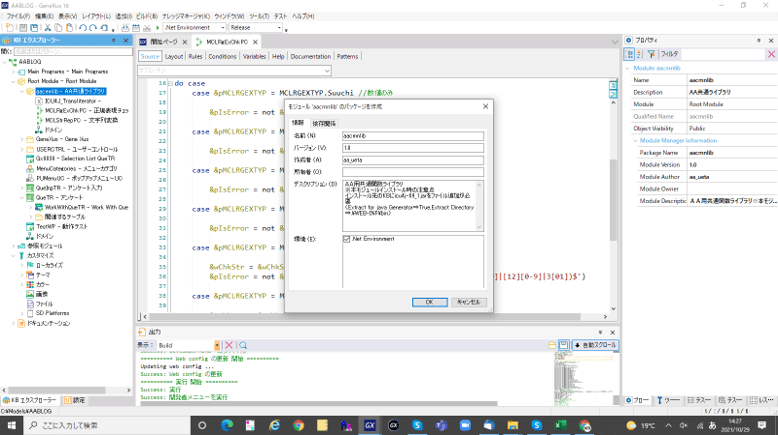Screen dimensions: 778x435
Task: Click the red X clear icon in Output panel
Action: (x=229, y=345)
